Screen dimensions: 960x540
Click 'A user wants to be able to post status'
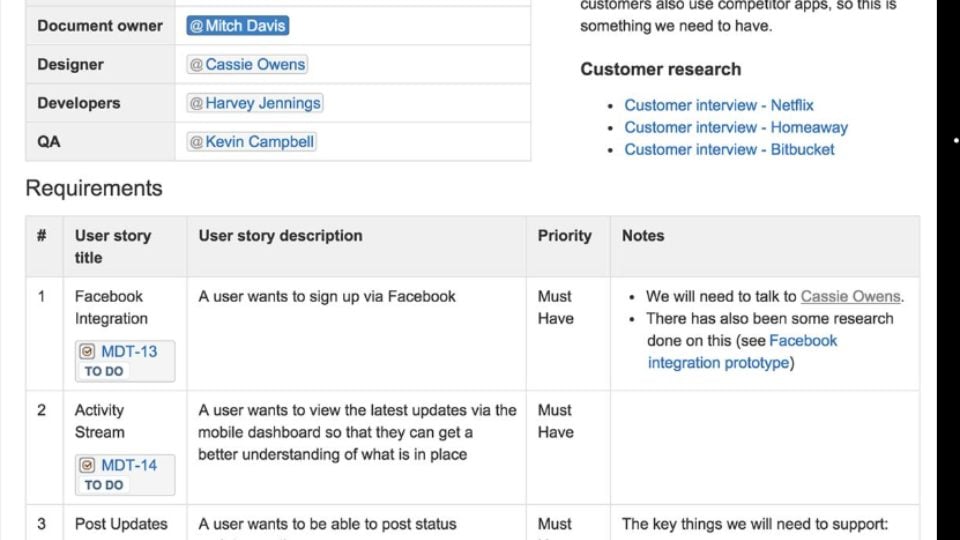(327, 524)
